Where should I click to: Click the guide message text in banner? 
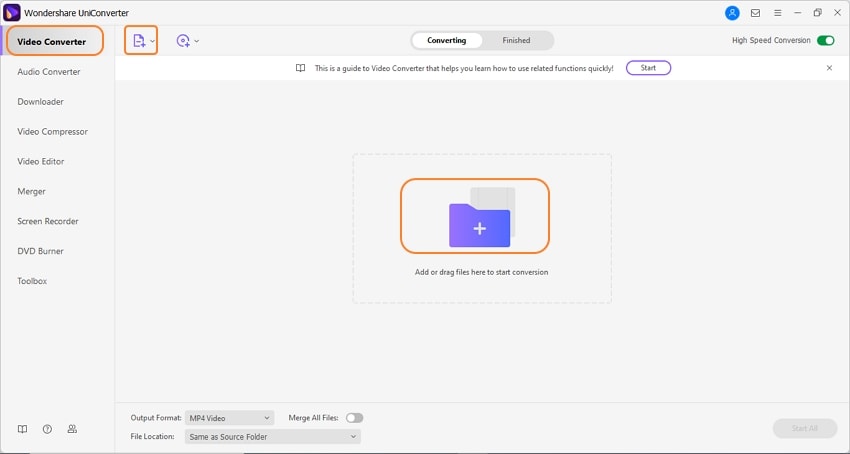[464, 68]
